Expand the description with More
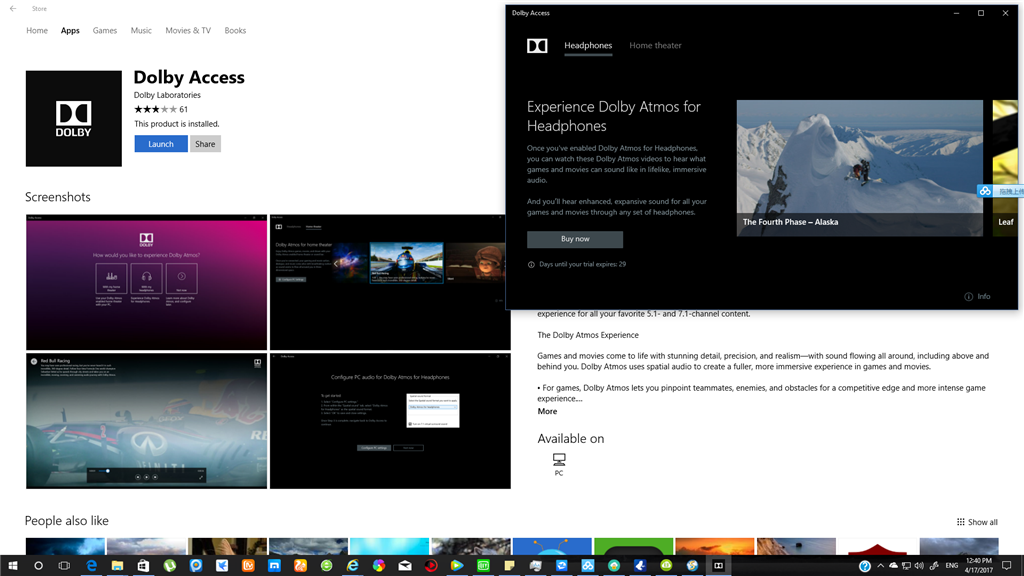Image resolution: width=1024 pixels, height=576 pixels. click(x=547, y=411)
